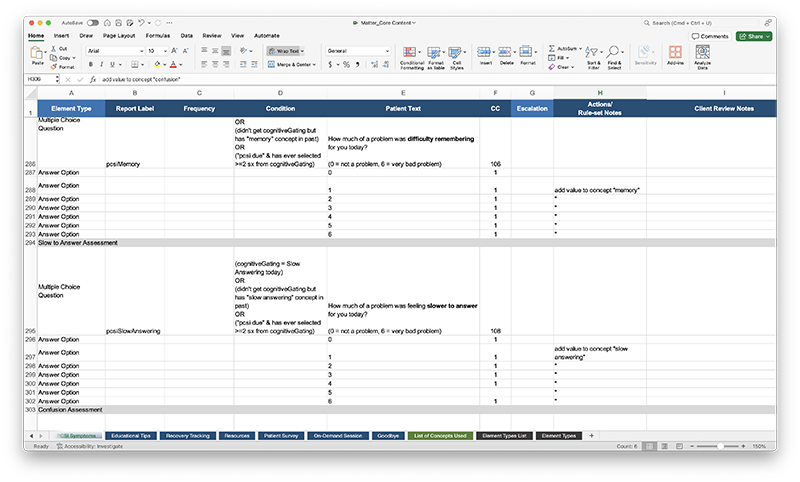Decrease the font size
The image size is (800, 482).
pos(185,51)
